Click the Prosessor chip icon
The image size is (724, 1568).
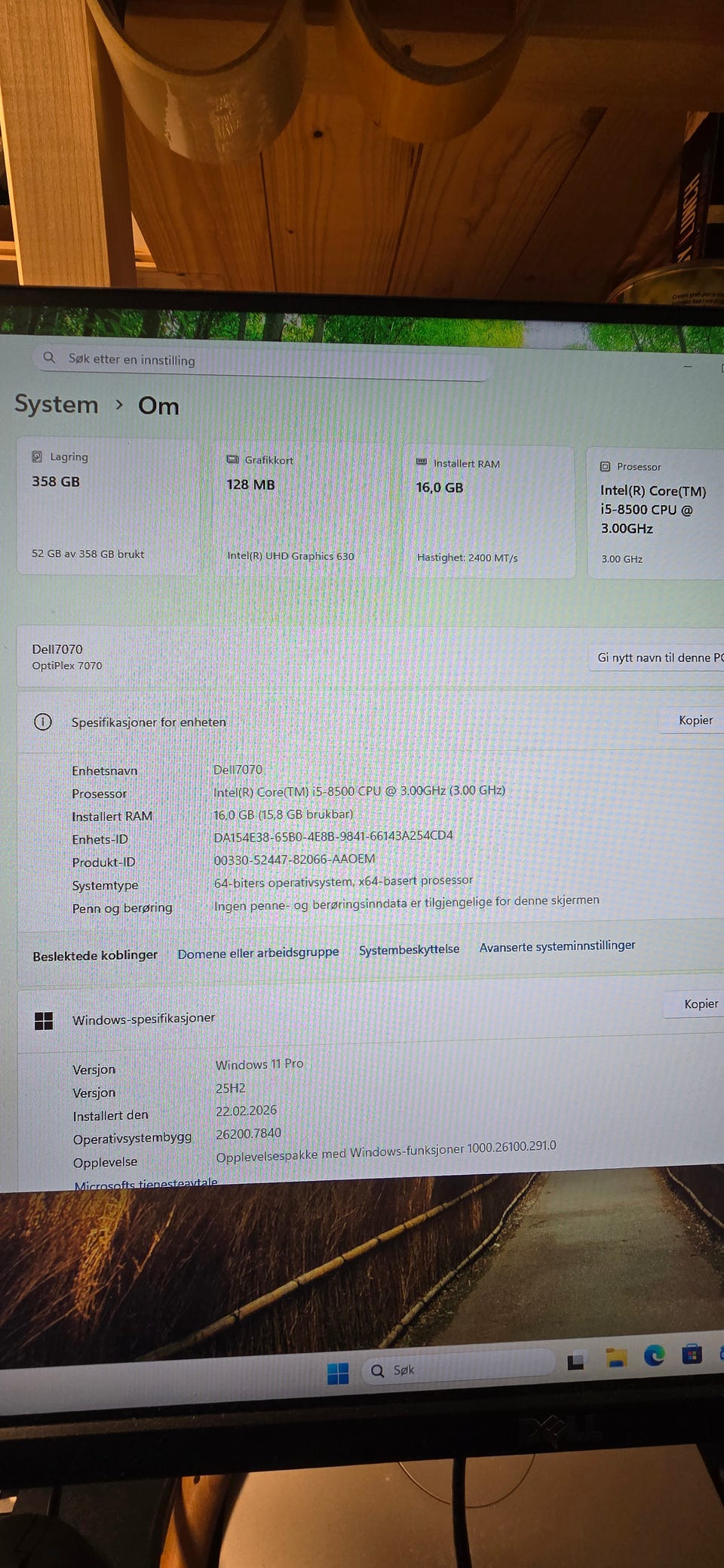click(x=605, y=466)
